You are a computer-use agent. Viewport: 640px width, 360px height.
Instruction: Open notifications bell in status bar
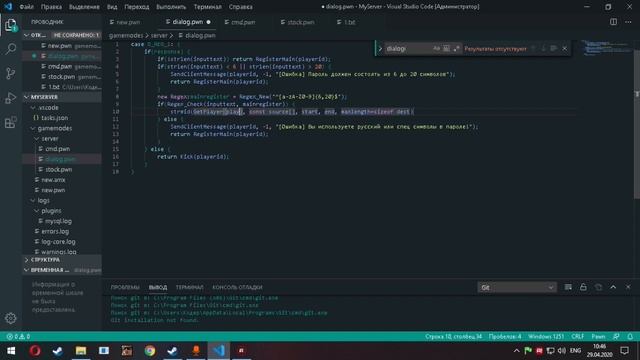[x=630, y=337]
